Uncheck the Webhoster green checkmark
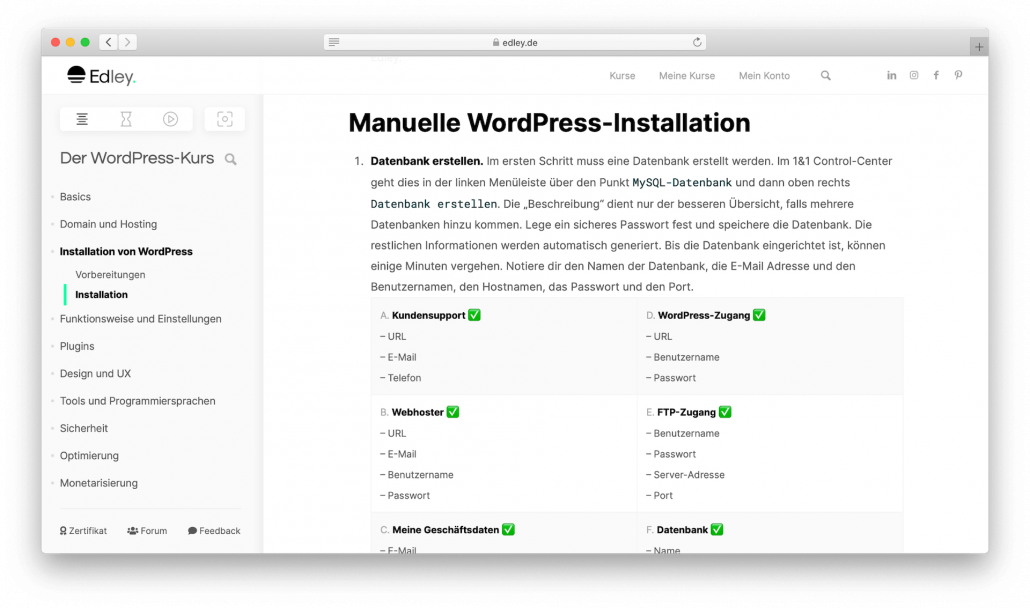The image size is (1030, 608). [453, 411]
